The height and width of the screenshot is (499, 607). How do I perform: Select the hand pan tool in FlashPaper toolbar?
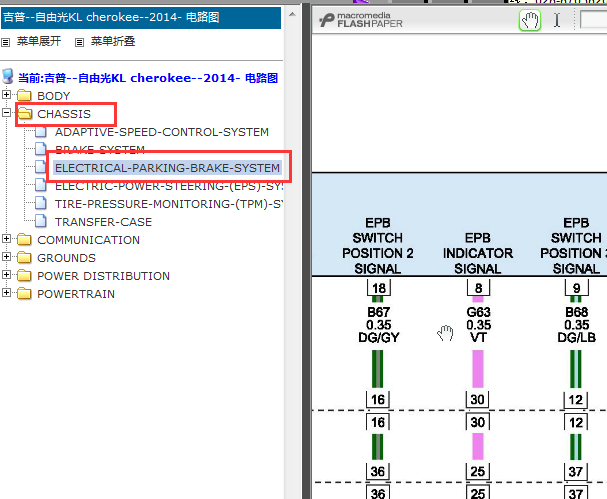coord(529,20)
